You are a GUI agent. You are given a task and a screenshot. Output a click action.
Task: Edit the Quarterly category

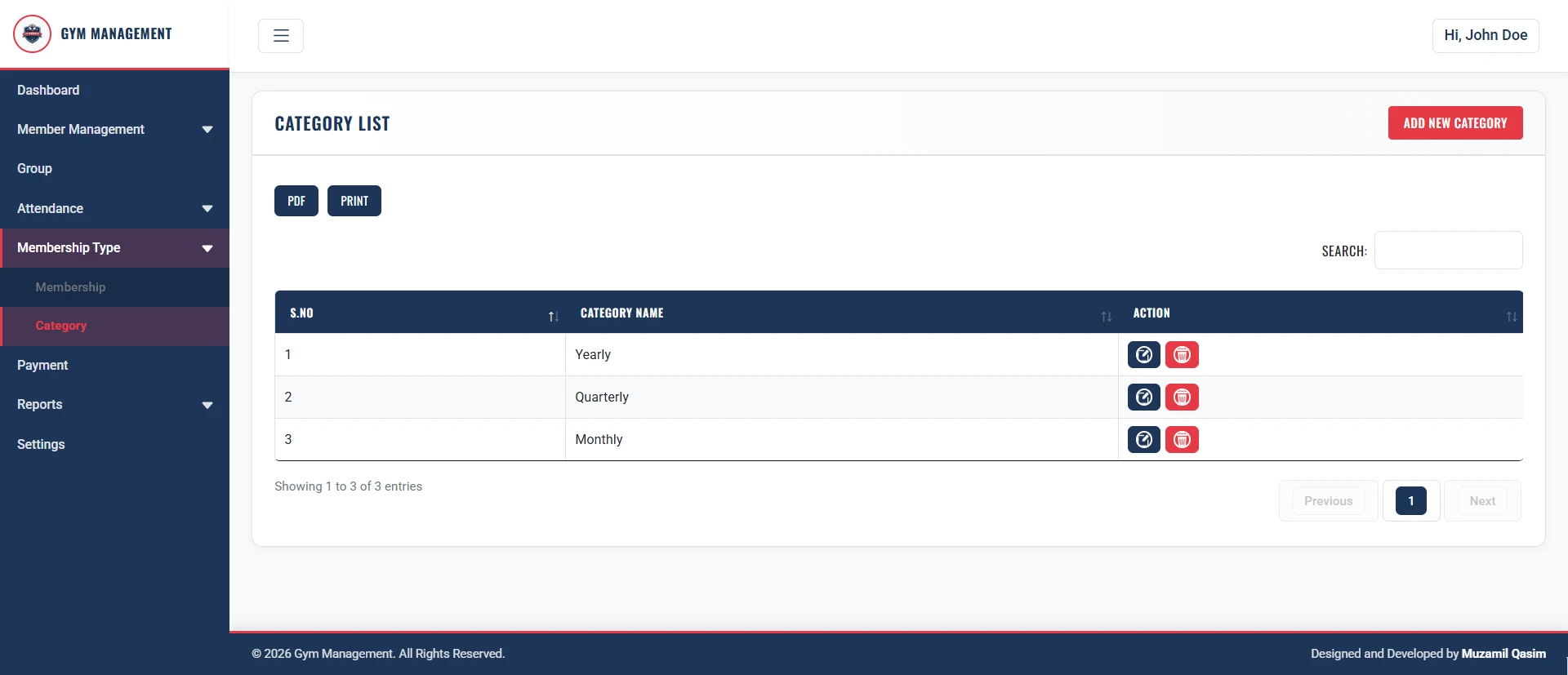(1143, 397)
